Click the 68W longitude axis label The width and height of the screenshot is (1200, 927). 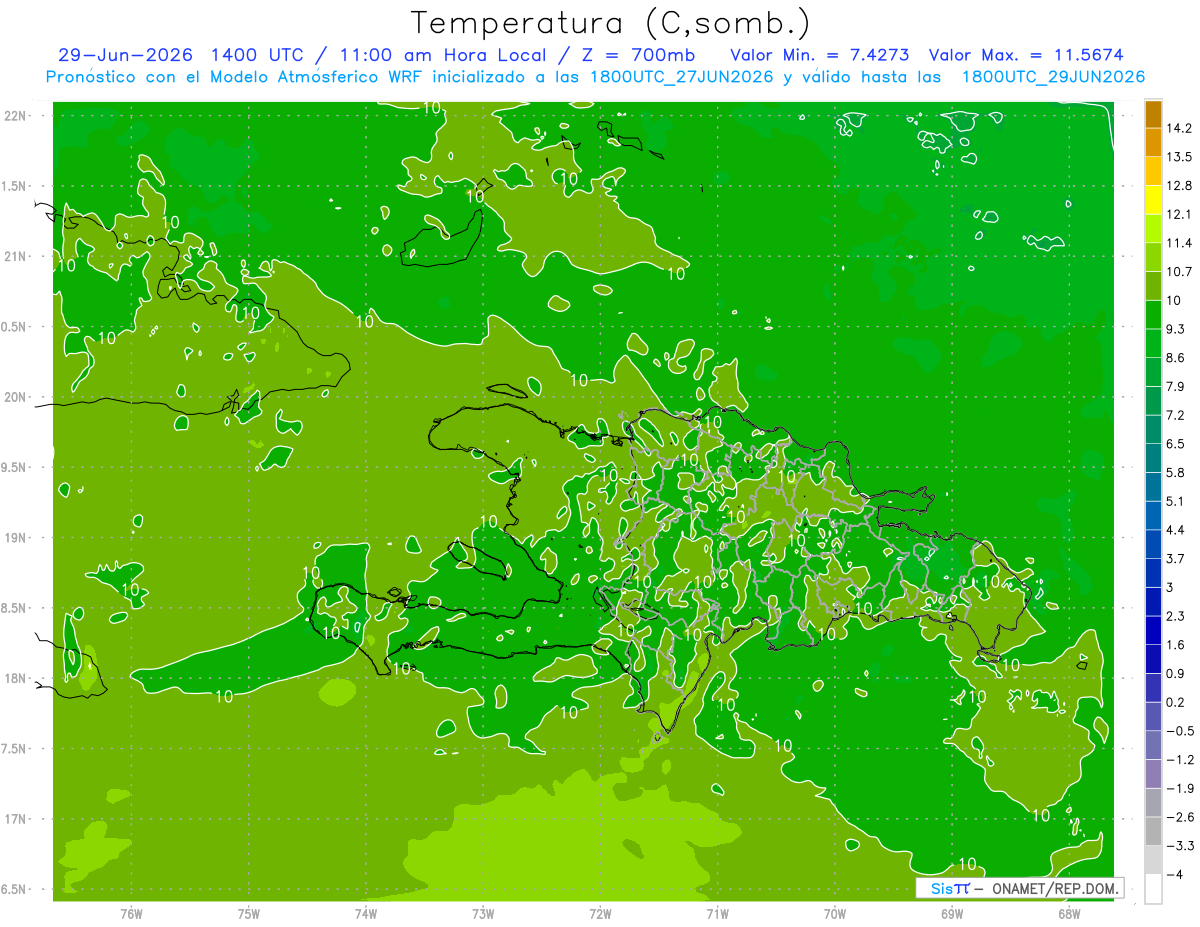click(1069, 912)
